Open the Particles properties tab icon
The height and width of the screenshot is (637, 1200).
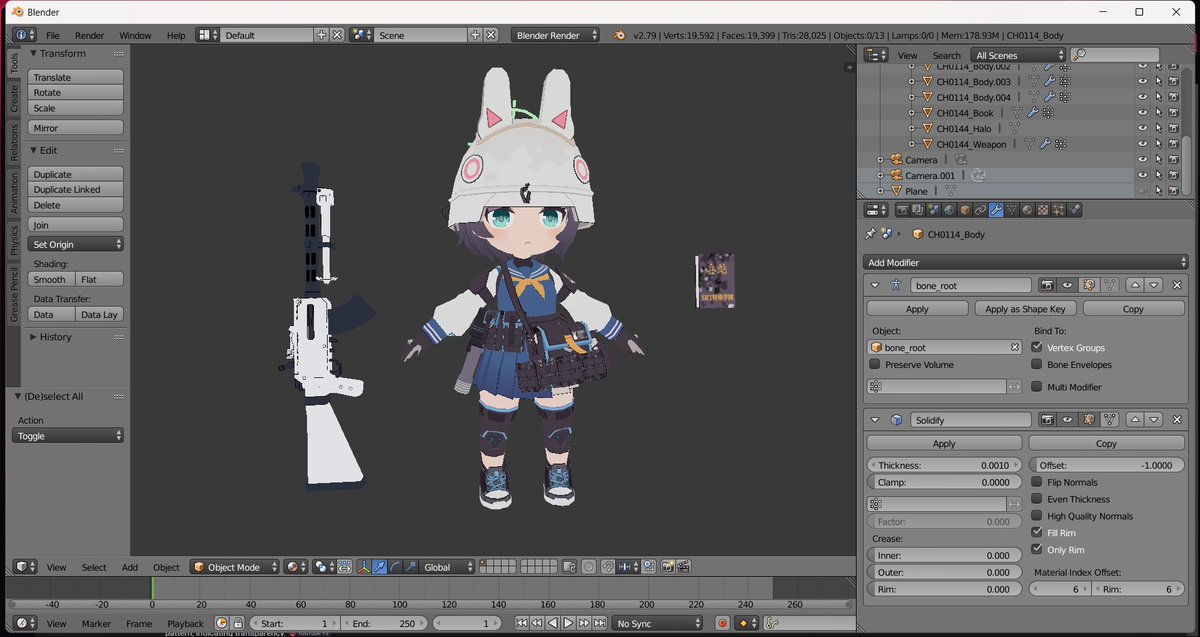[x=1059, y=210]
